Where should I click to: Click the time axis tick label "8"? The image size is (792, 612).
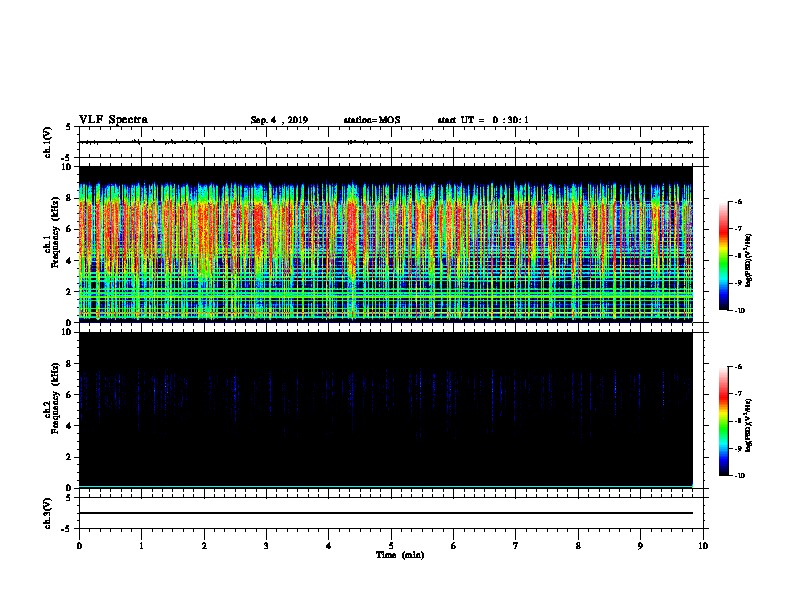pos(578,546)
